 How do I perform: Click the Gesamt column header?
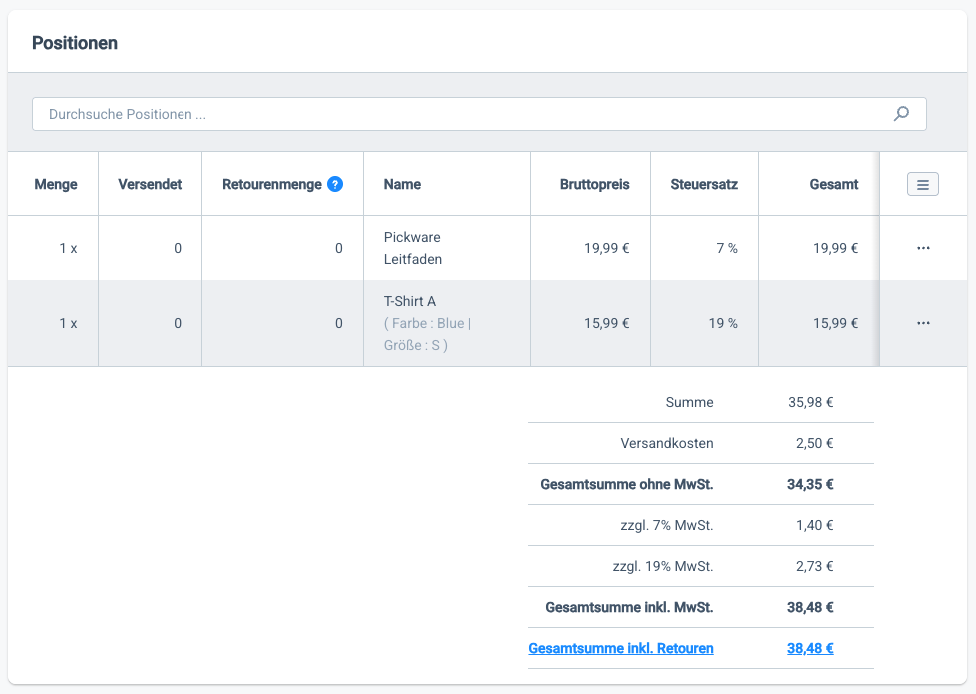pyautogui.click(x=833, y=184)
